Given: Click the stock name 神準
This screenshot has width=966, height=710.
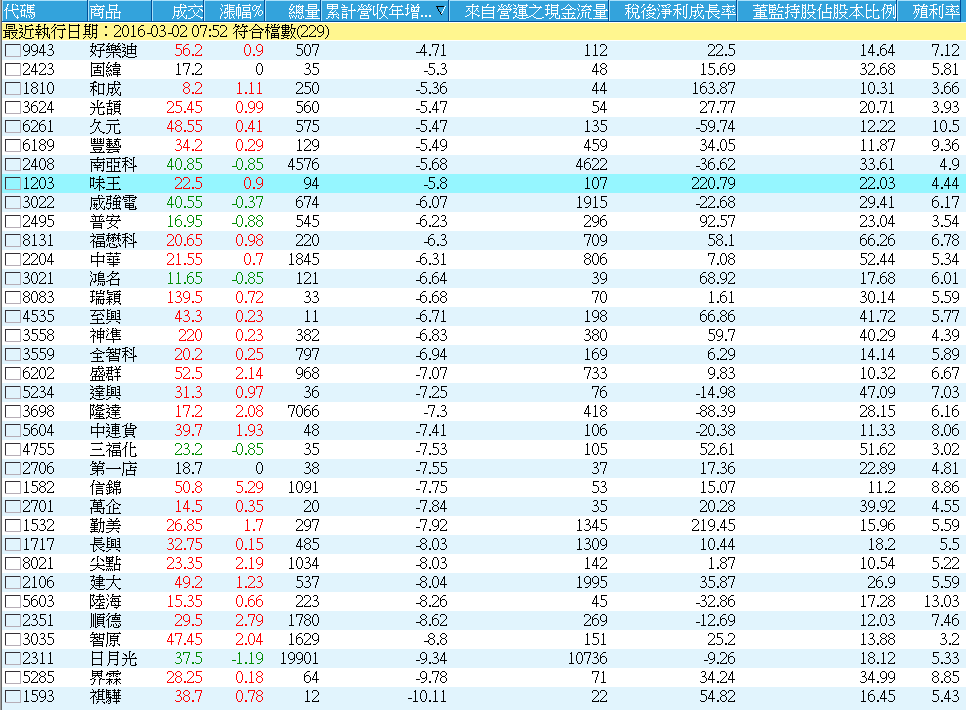Looking at the screenshot, I should click(105, 336).
